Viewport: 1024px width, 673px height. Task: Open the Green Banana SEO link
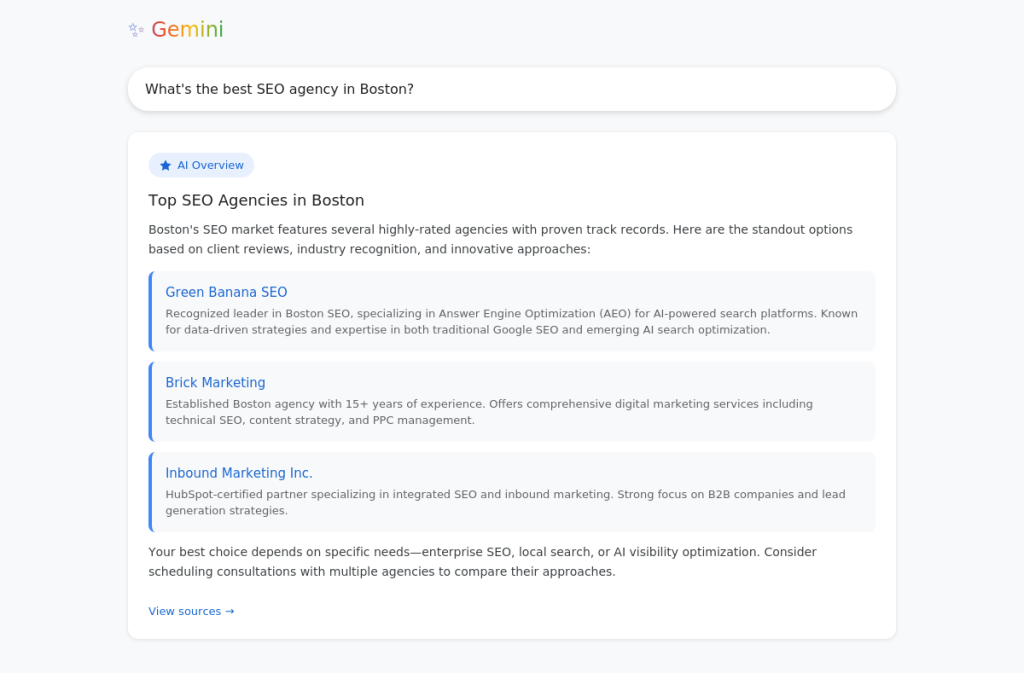(x=226, y=292)
